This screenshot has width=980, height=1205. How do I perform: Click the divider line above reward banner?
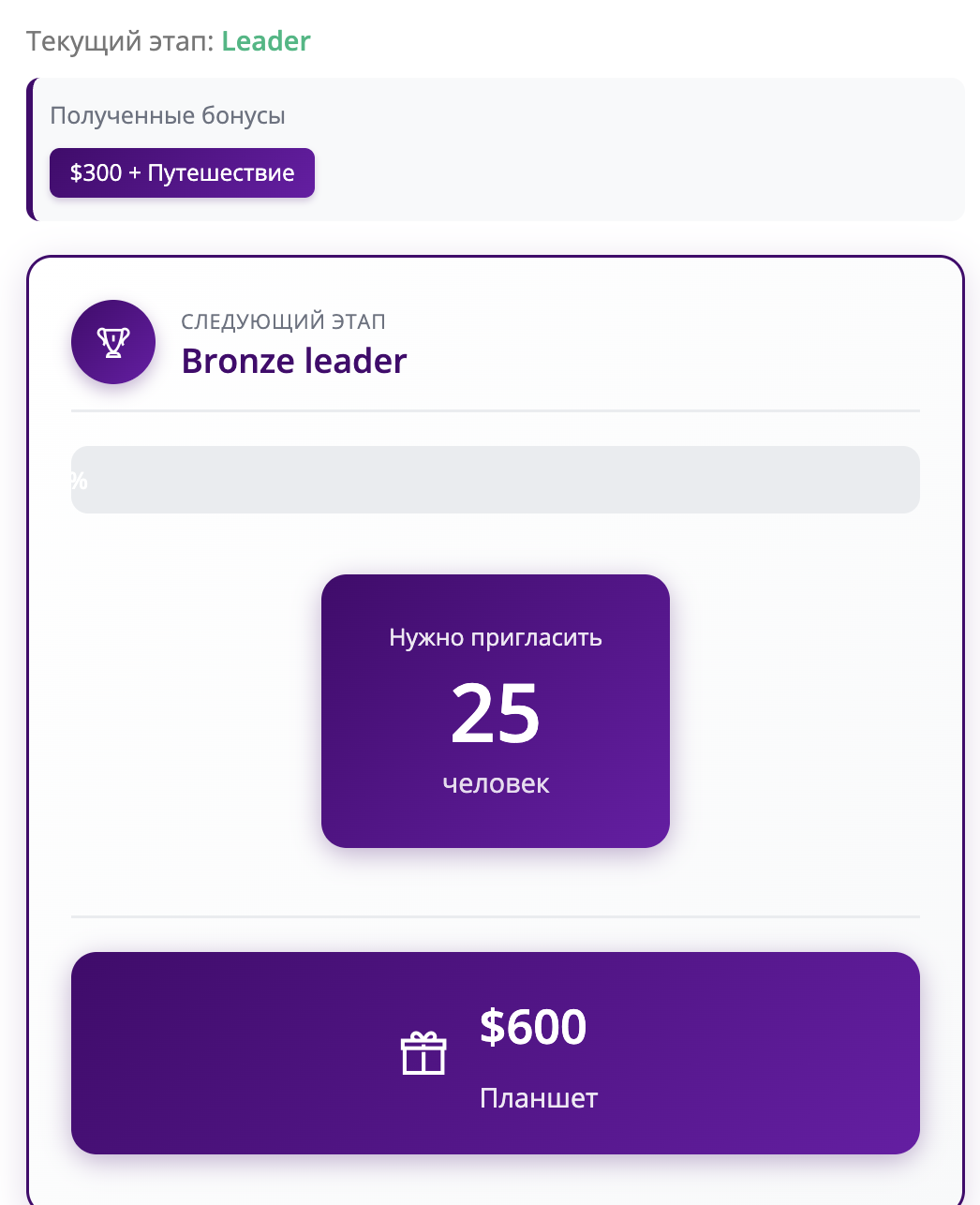(x=495, y=916)
